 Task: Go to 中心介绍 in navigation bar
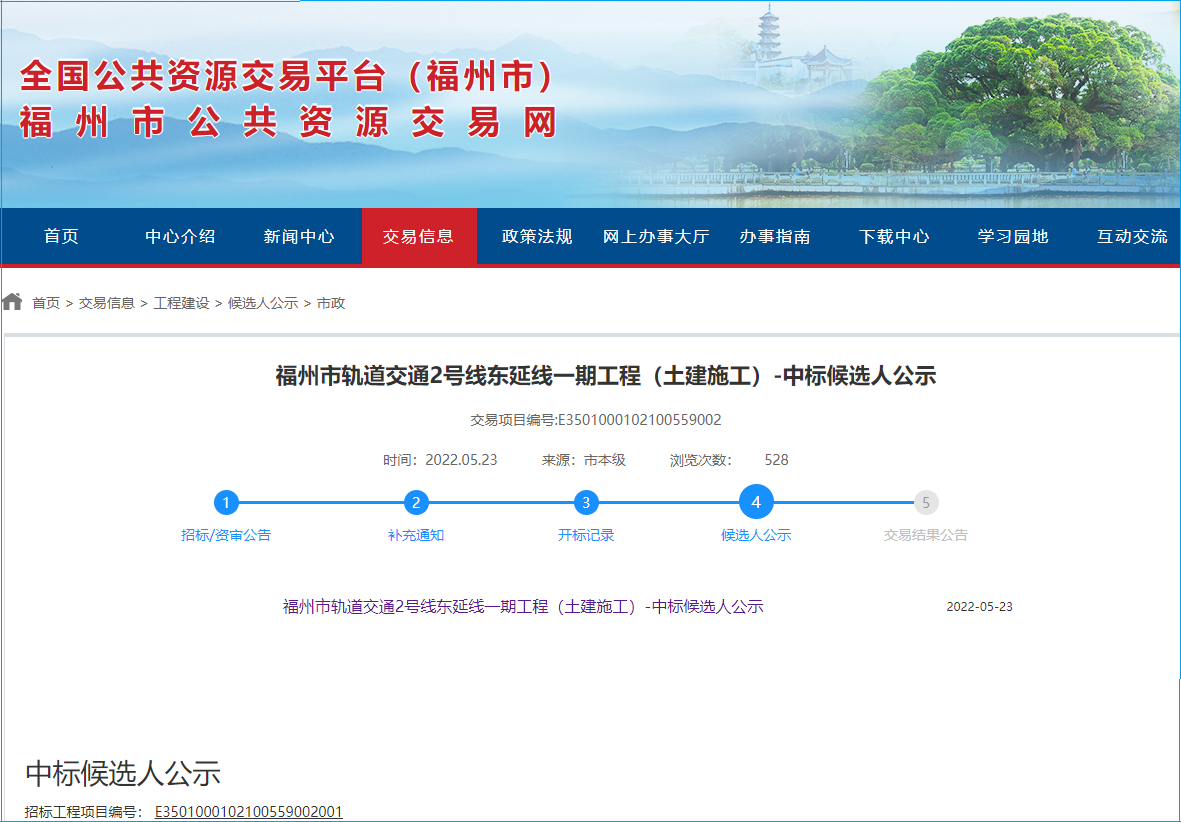point(180,237)
